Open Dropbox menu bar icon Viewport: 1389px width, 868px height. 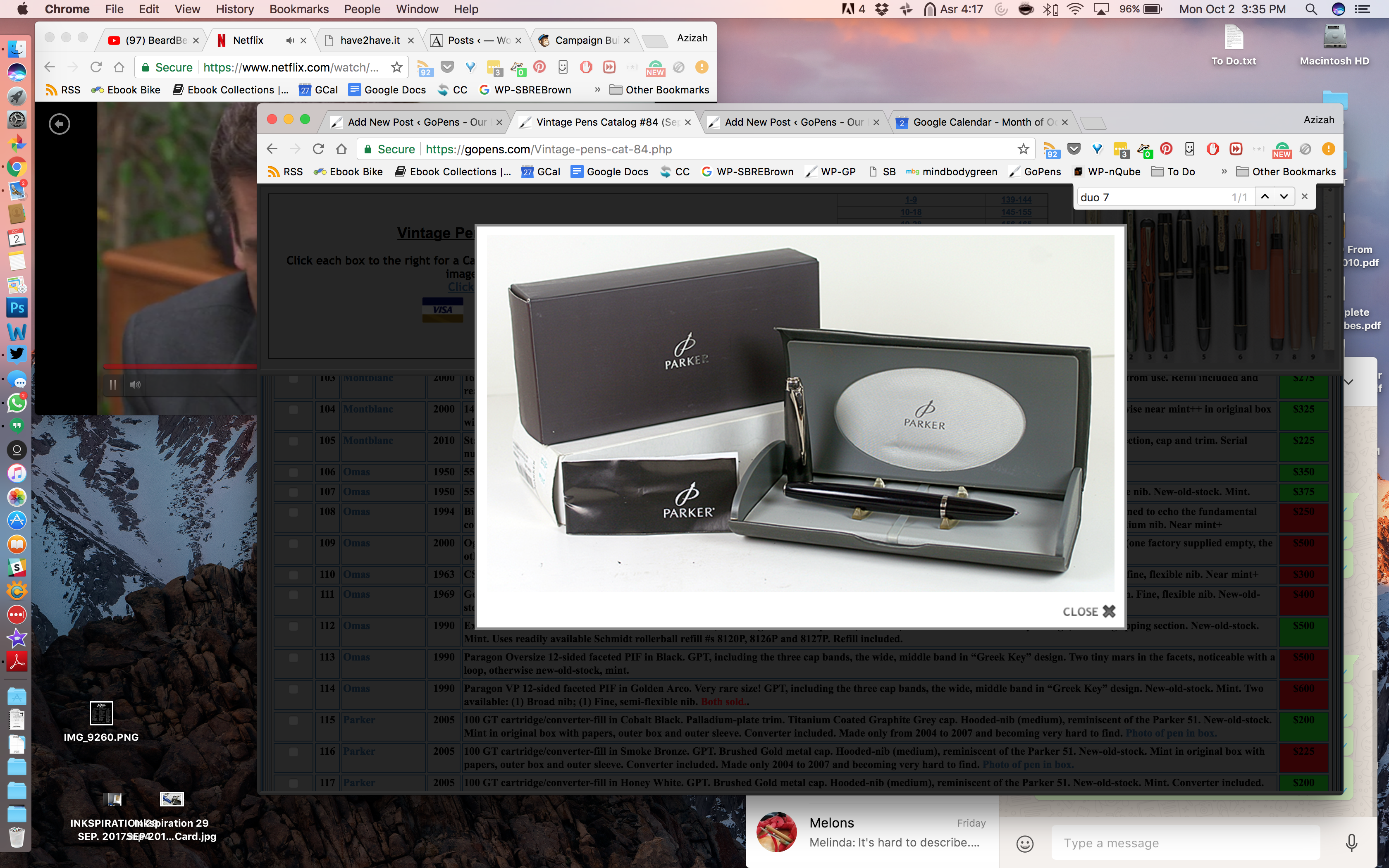[x=882, y=9]
